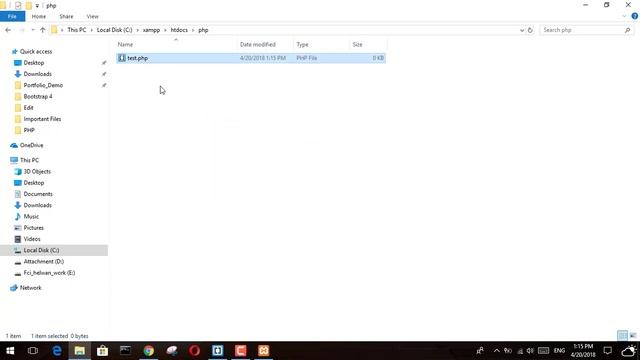Select the test.php file
640x360 pixels.
coord(251,58)
